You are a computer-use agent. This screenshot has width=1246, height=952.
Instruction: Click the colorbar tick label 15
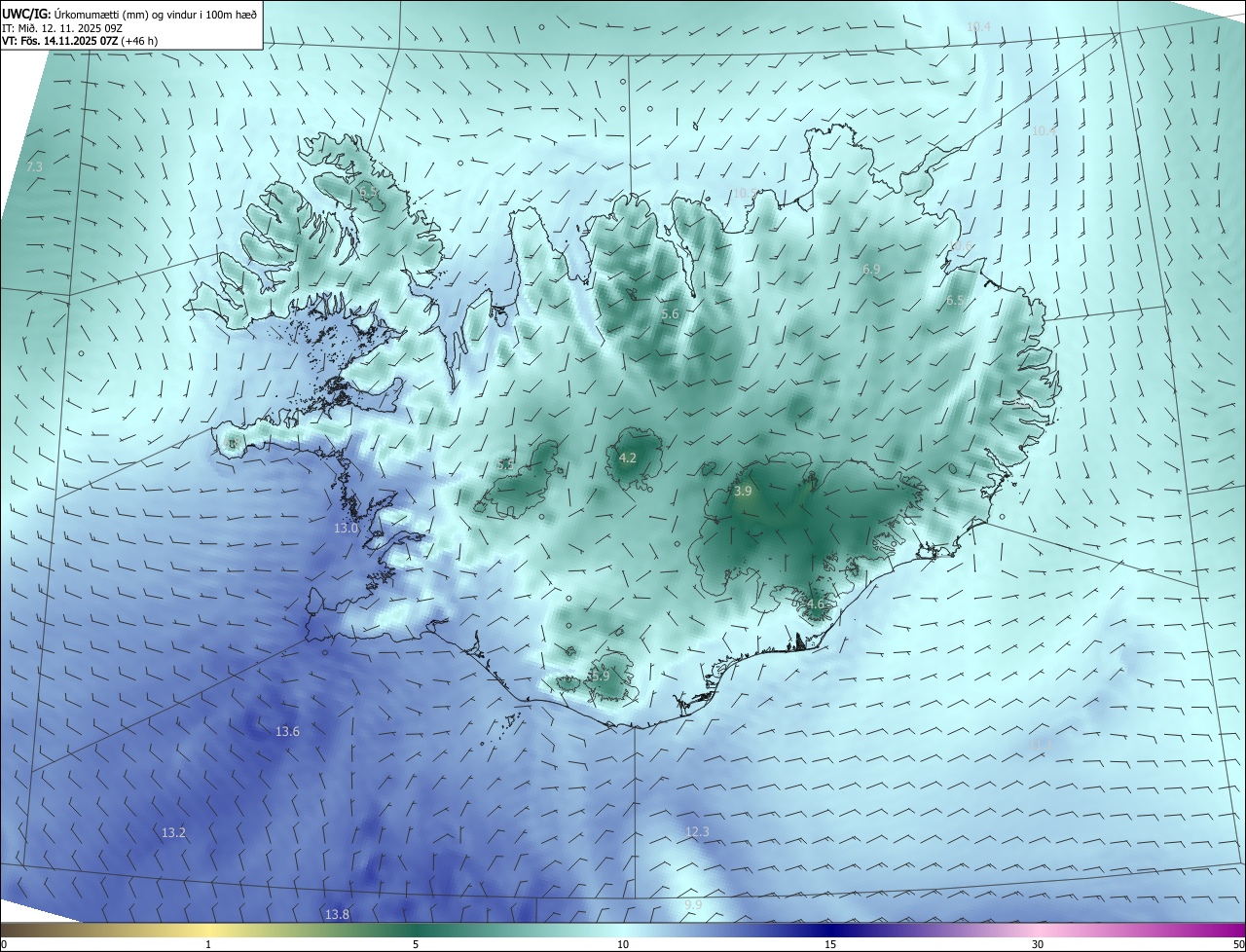click(830, 944)
